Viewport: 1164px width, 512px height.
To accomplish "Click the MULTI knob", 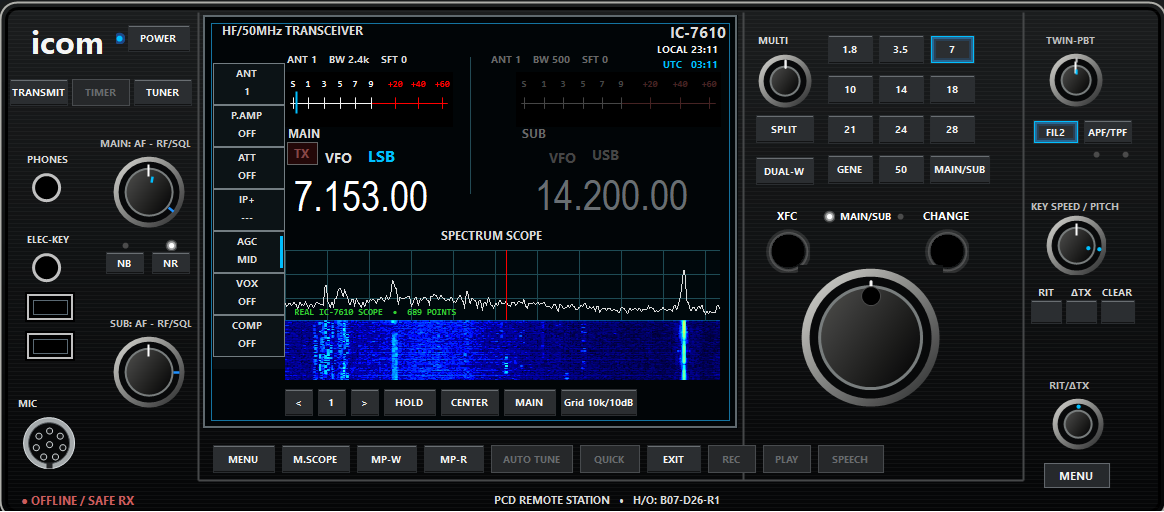I will tap(784, 81).
